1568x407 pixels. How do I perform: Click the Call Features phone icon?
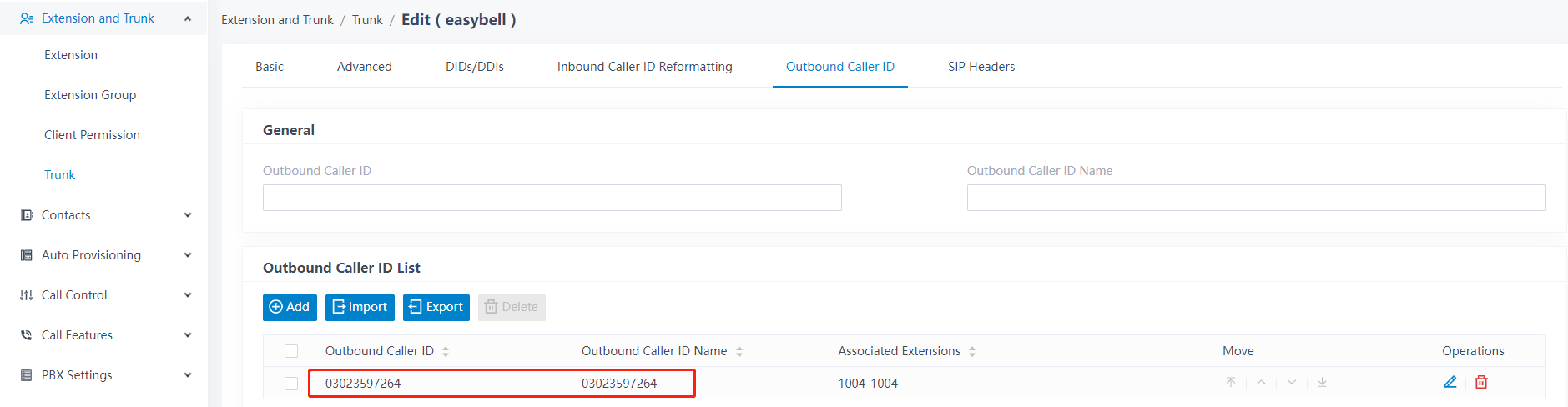tap(27, 335)
